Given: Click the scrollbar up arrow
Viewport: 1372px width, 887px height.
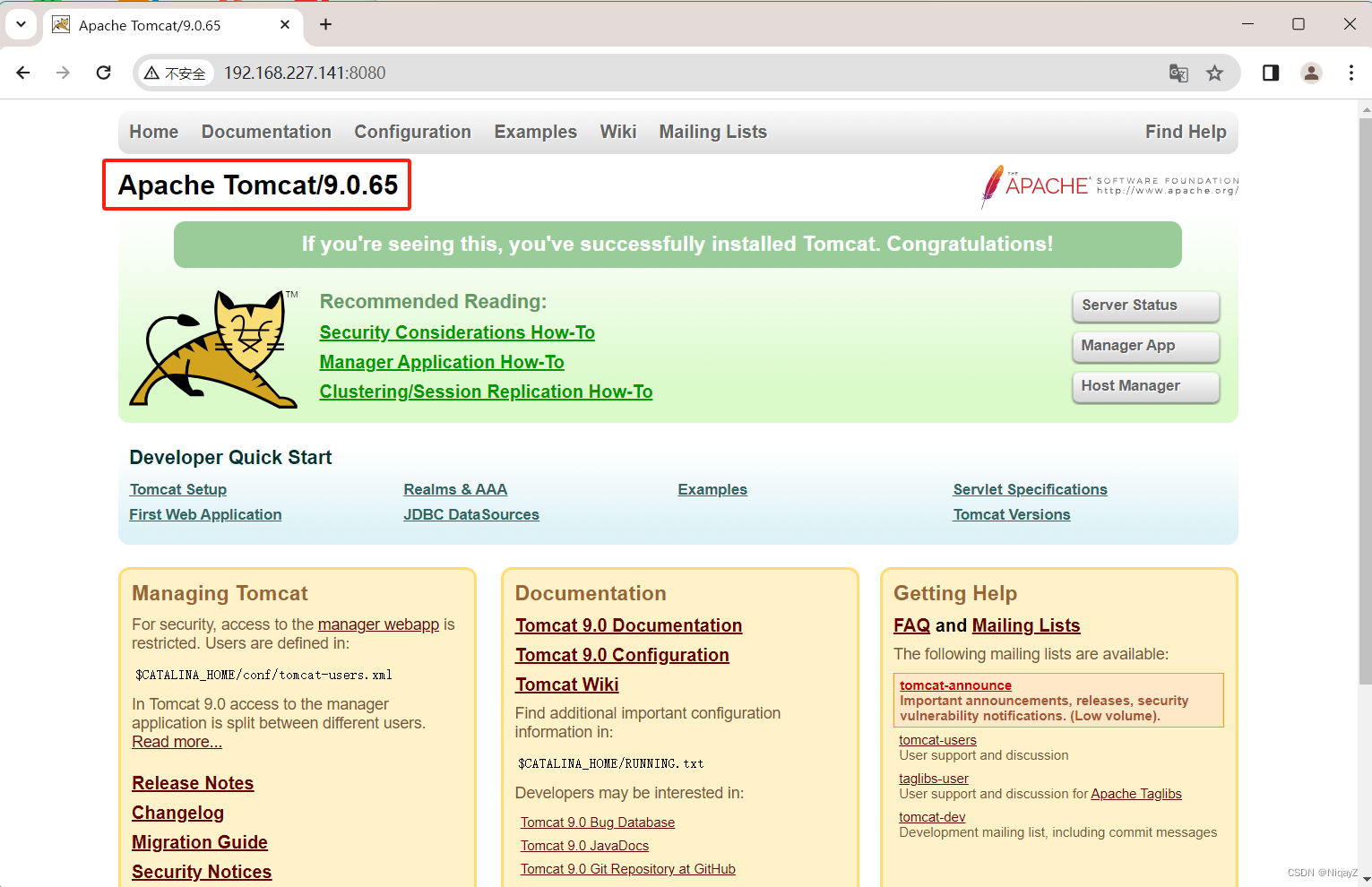Looking at the screenshot, I should [1365, 109].
